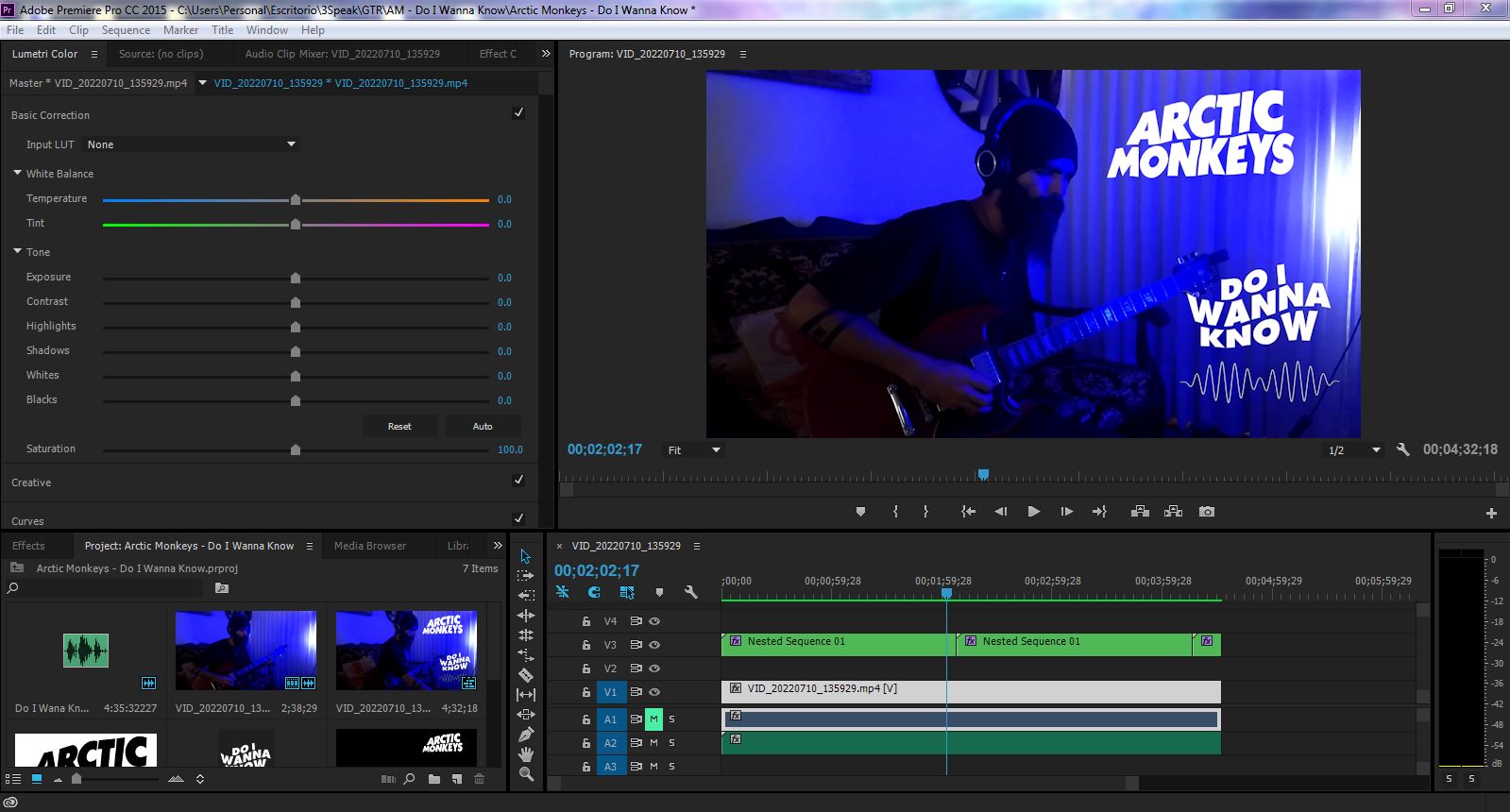Toggle the Curves section checkbox

518,518
